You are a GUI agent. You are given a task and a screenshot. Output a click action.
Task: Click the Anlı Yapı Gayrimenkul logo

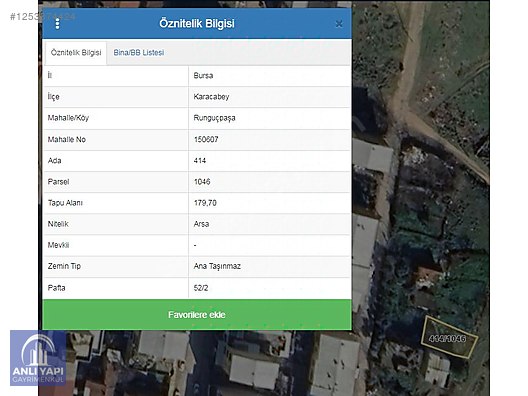click(x=38, y=358)
